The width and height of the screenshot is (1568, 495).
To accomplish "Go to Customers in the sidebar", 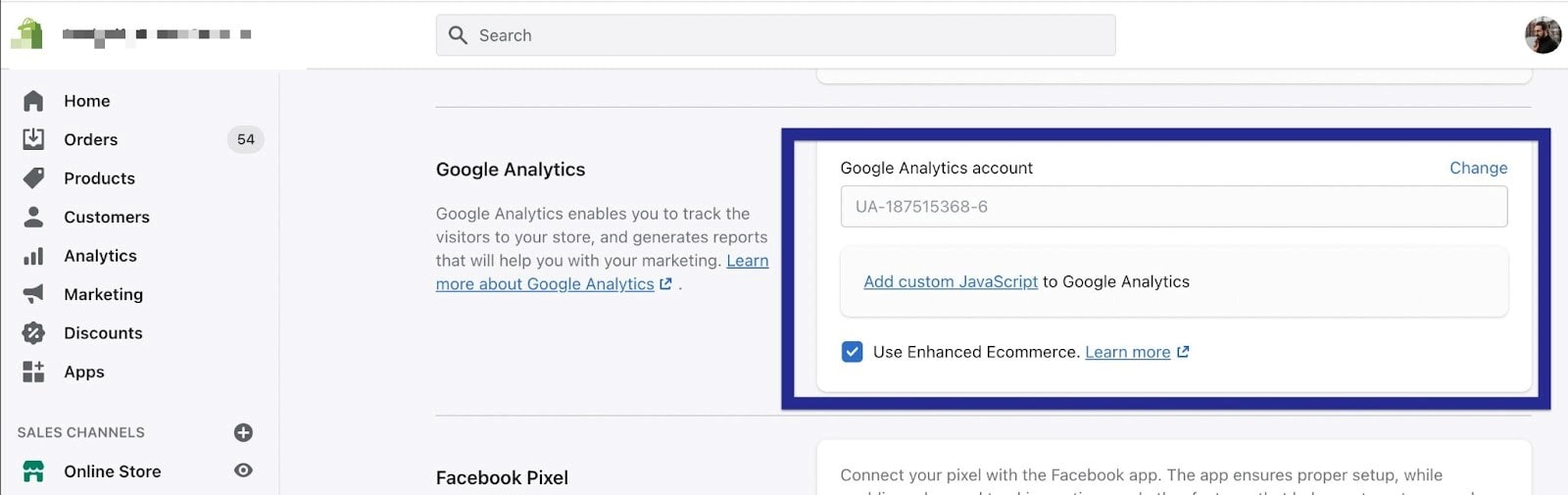I will 106,217.
